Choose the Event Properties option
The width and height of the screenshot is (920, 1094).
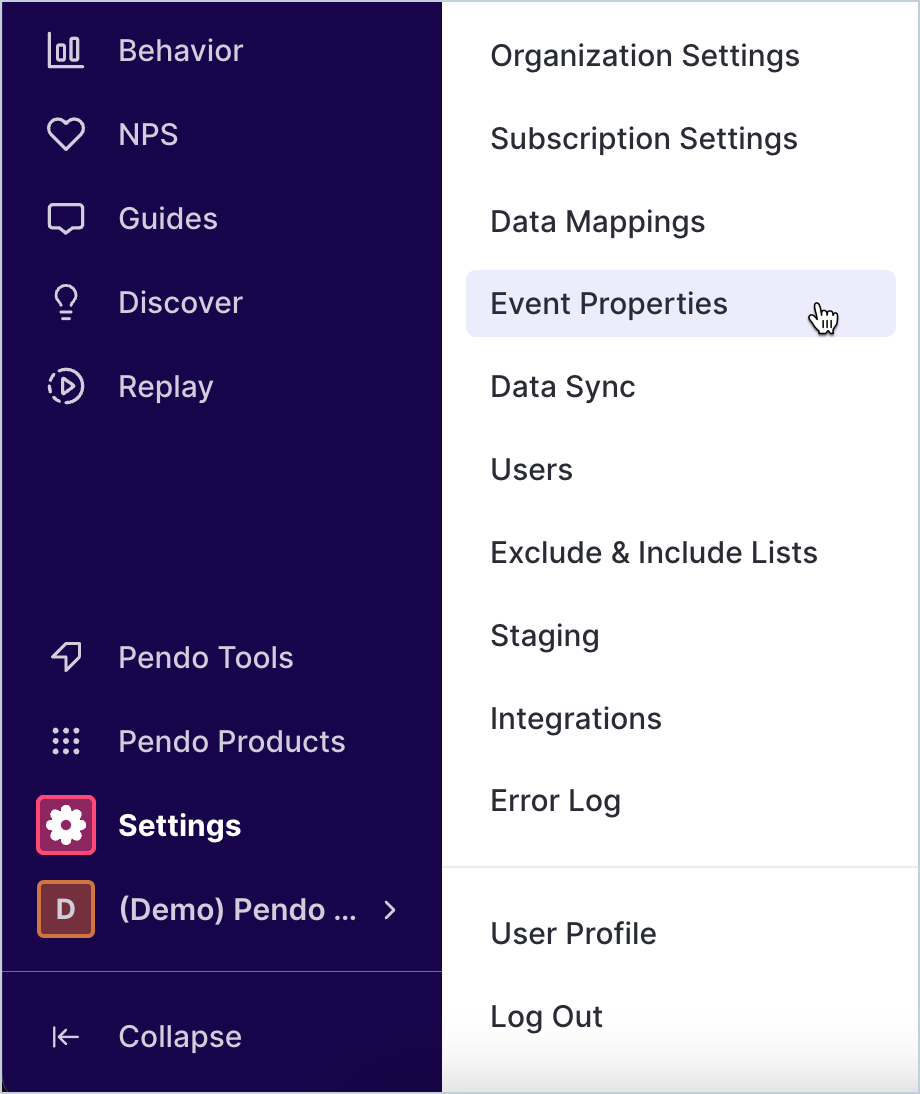[609, 304]
